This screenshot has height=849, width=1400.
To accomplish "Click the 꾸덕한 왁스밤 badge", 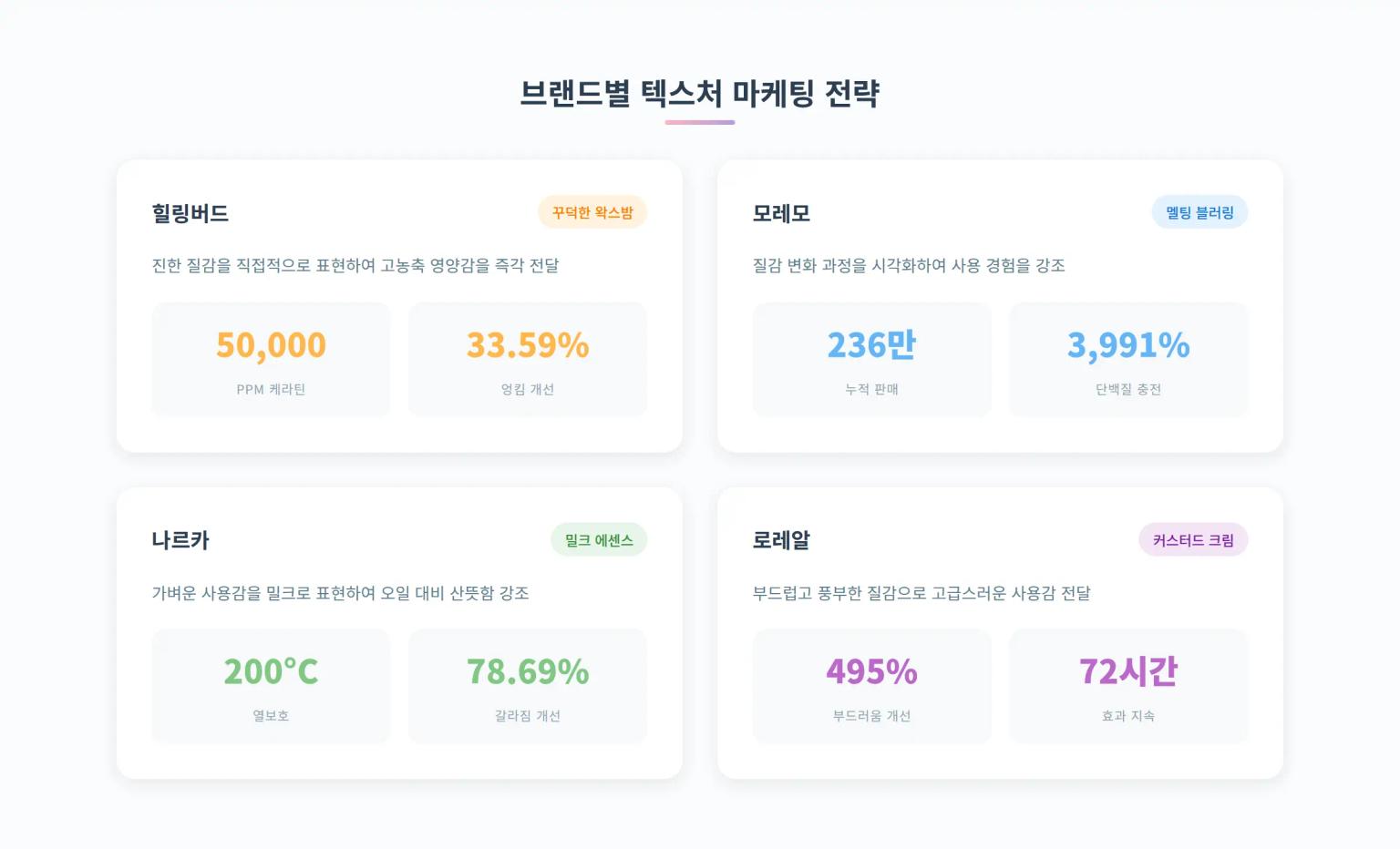I will [592, 212].
